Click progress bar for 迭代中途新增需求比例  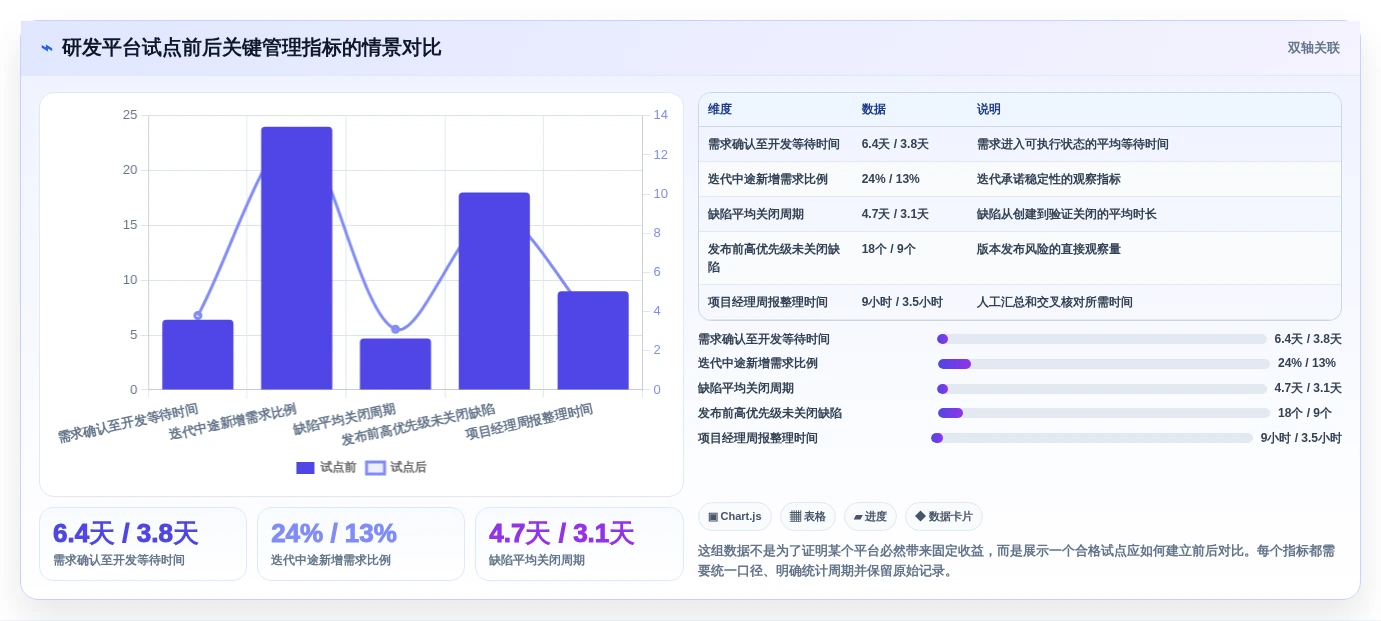1104,364
